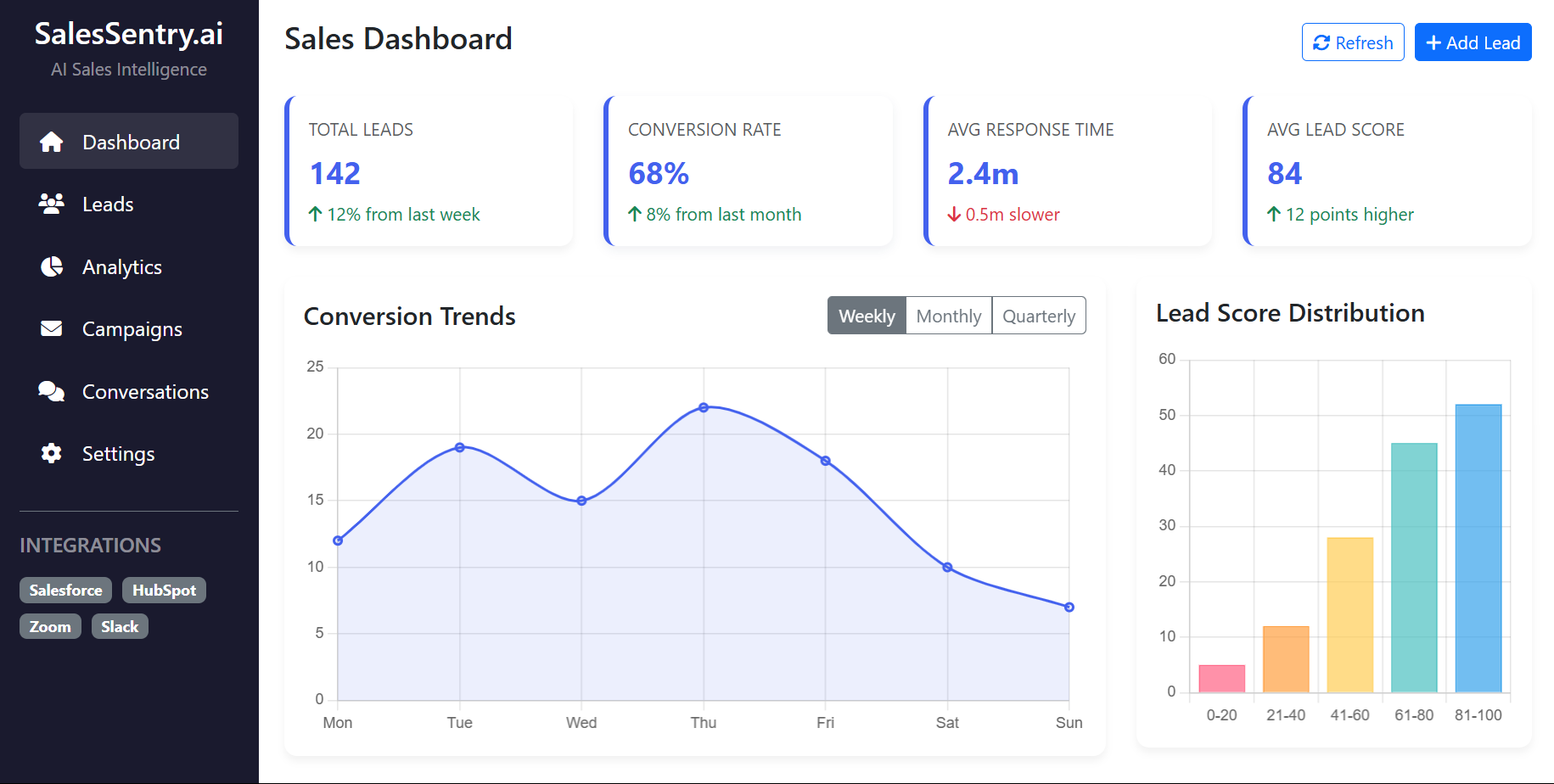Click the Lead Score Distribution heading
The image size is (1554, 784).
pyautogui.click(x=1290, y=312)
